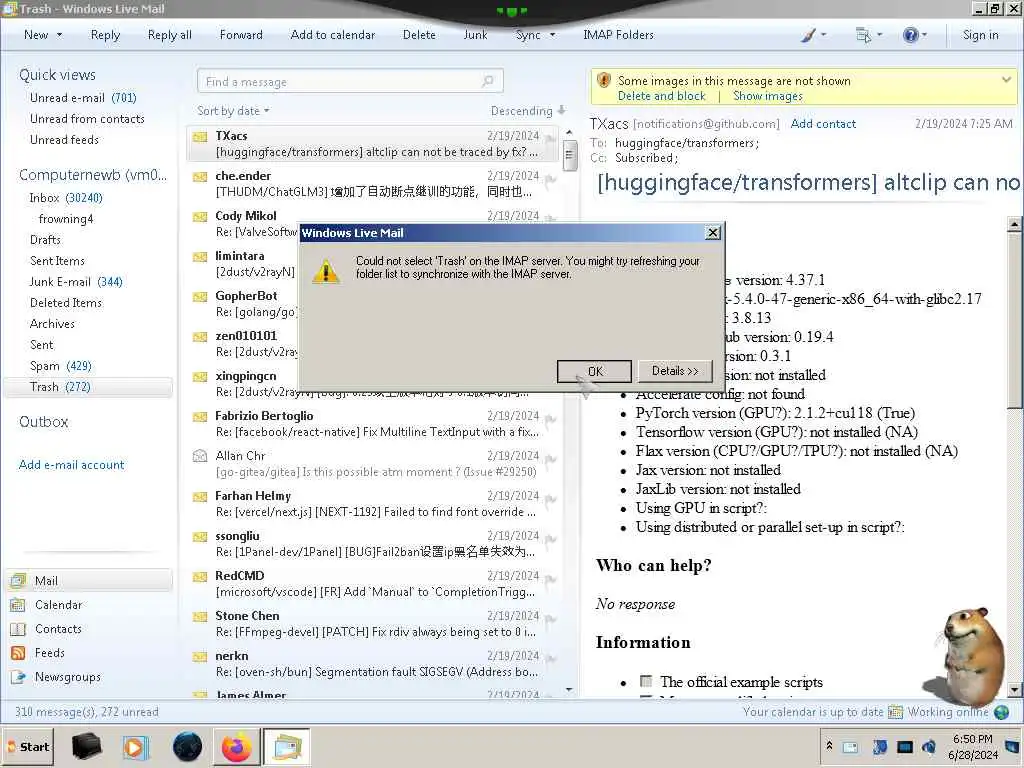
Task: Open the Sent Items folder
Action: [x=57, y=261]
